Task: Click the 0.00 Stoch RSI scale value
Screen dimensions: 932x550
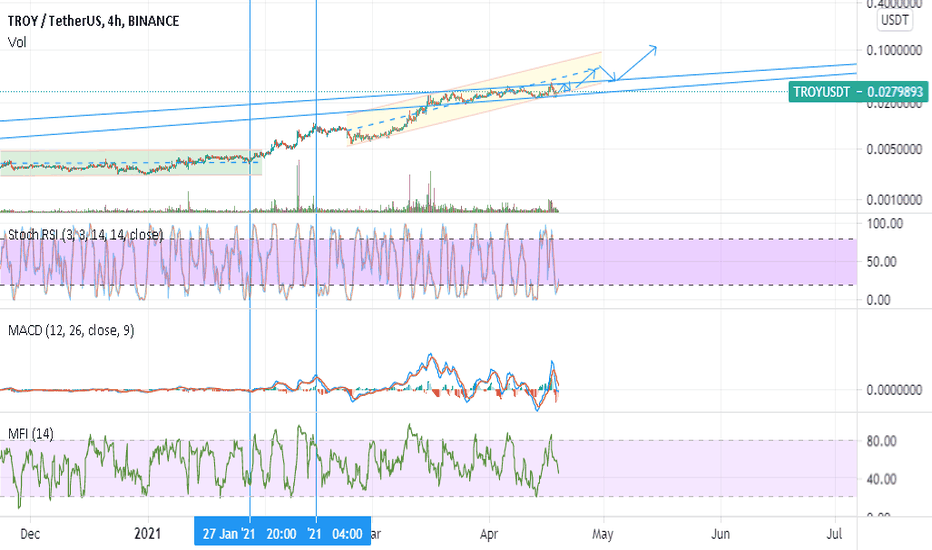Action: 879,300
